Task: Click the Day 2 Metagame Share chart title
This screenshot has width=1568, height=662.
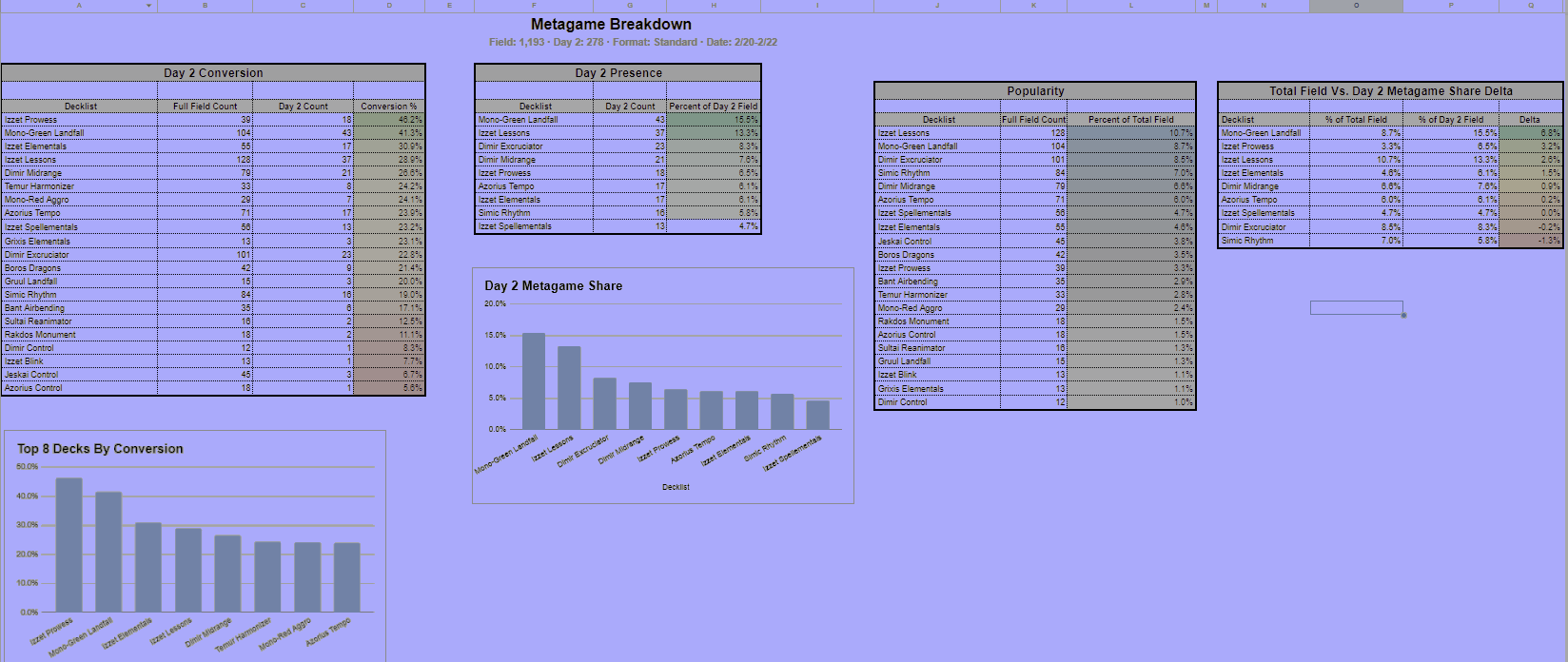Action: point(554,285)
